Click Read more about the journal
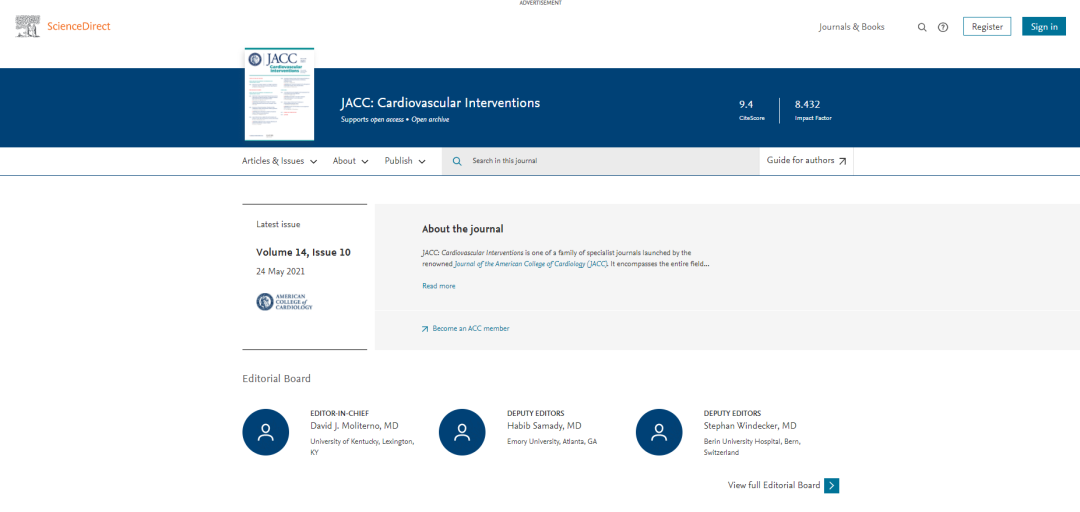Image resolution: width=1080 pixels, height=512 pixels. [439, 286]
